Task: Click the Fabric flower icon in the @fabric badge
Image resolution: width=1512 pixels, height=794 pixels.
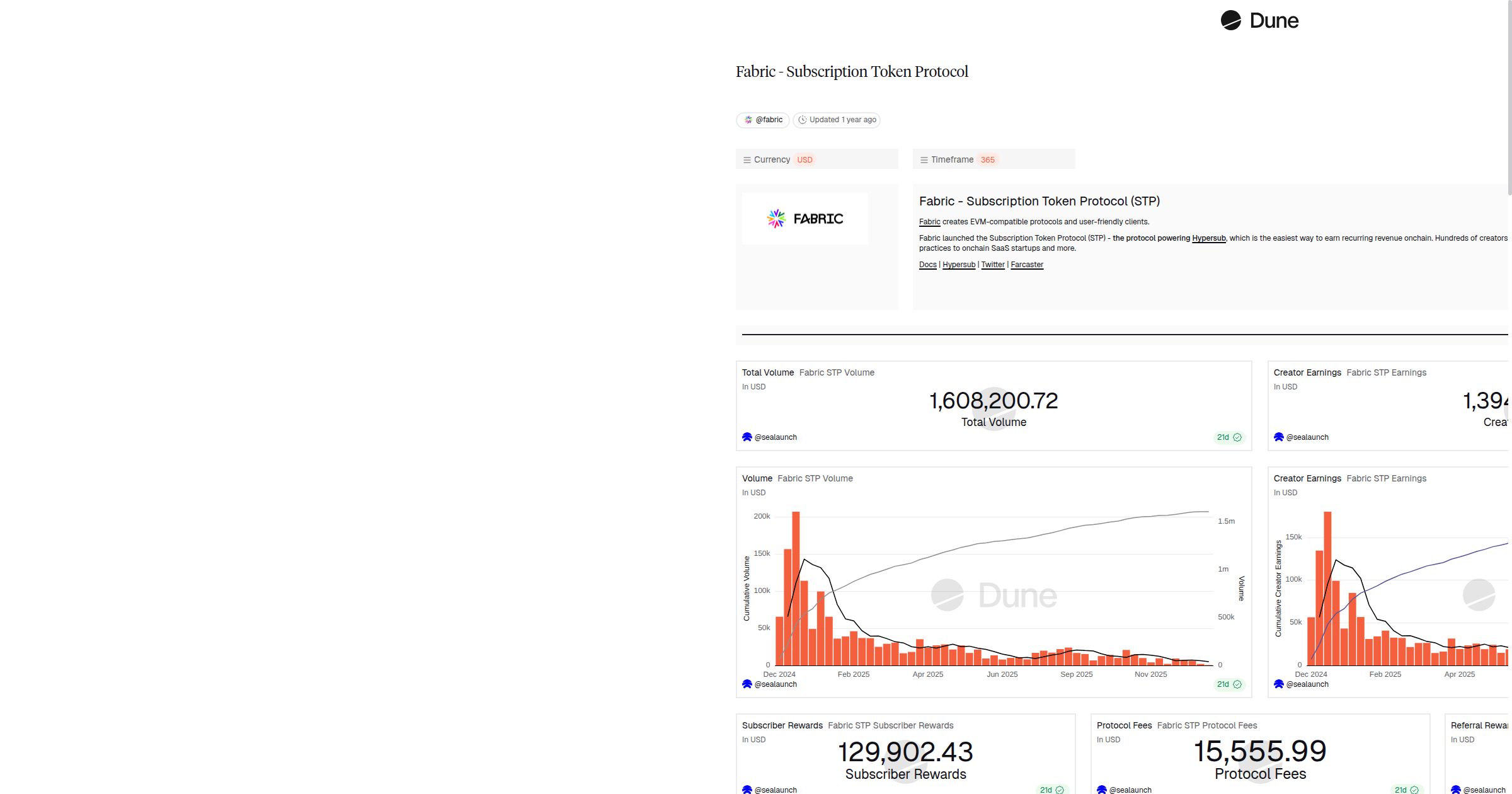Action: (x=748, y=120)
